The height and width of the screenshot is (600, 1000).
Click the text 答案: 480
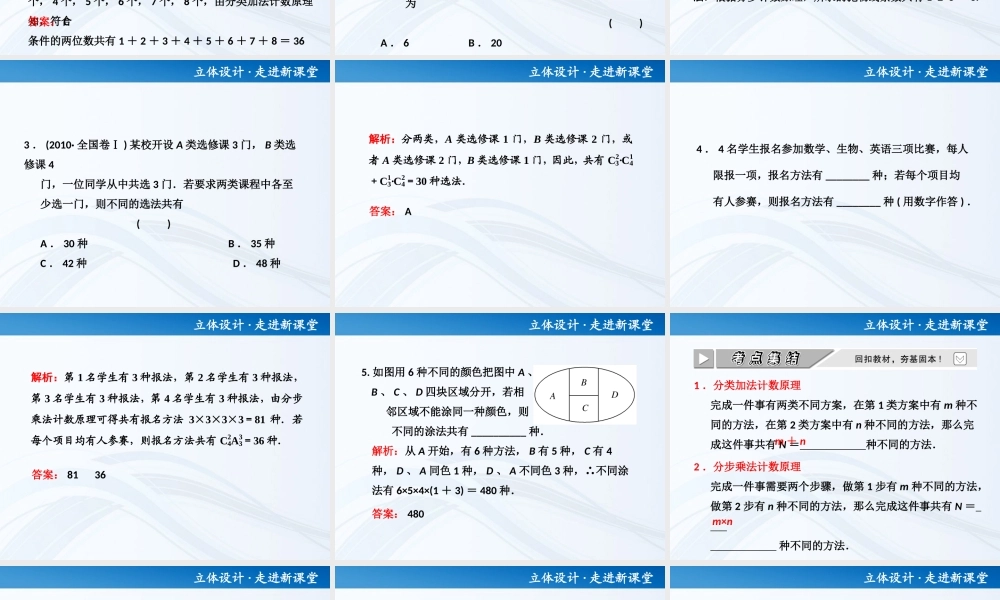pos(398,514)
